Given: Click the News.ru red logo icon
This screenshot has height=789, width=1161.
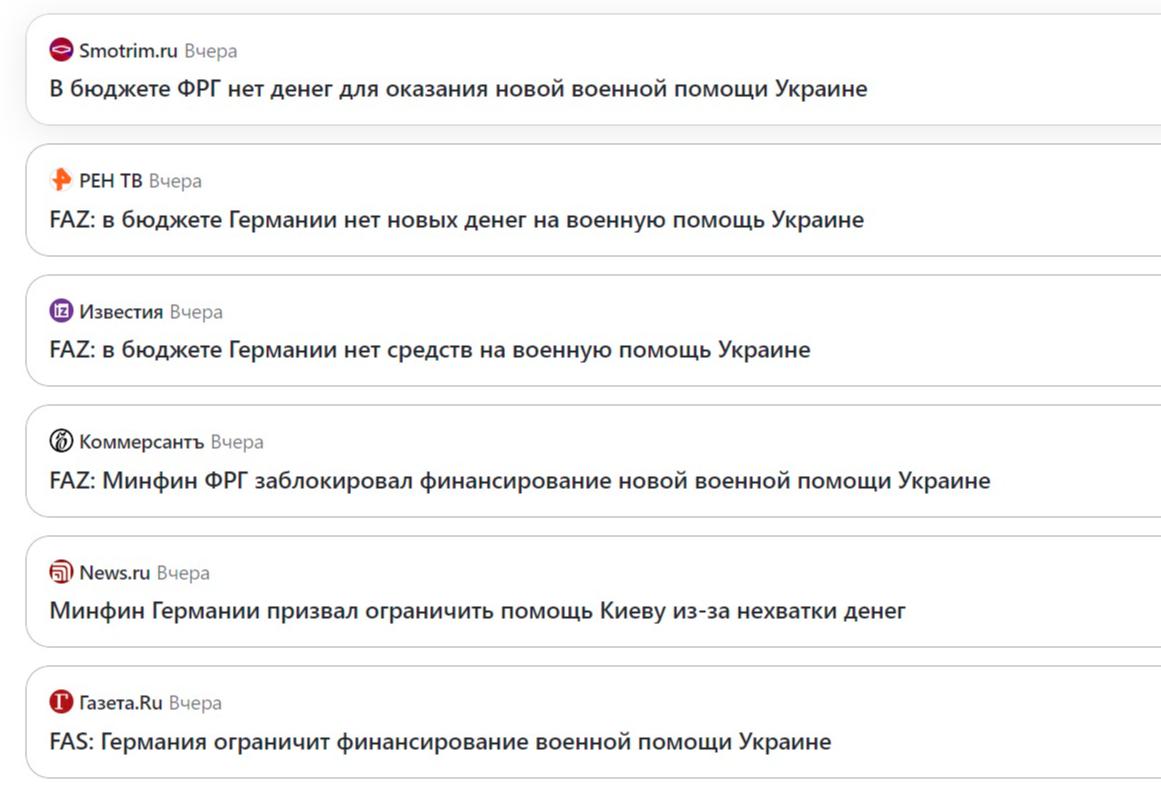Looking at the screenshot, I should [61, 573].
